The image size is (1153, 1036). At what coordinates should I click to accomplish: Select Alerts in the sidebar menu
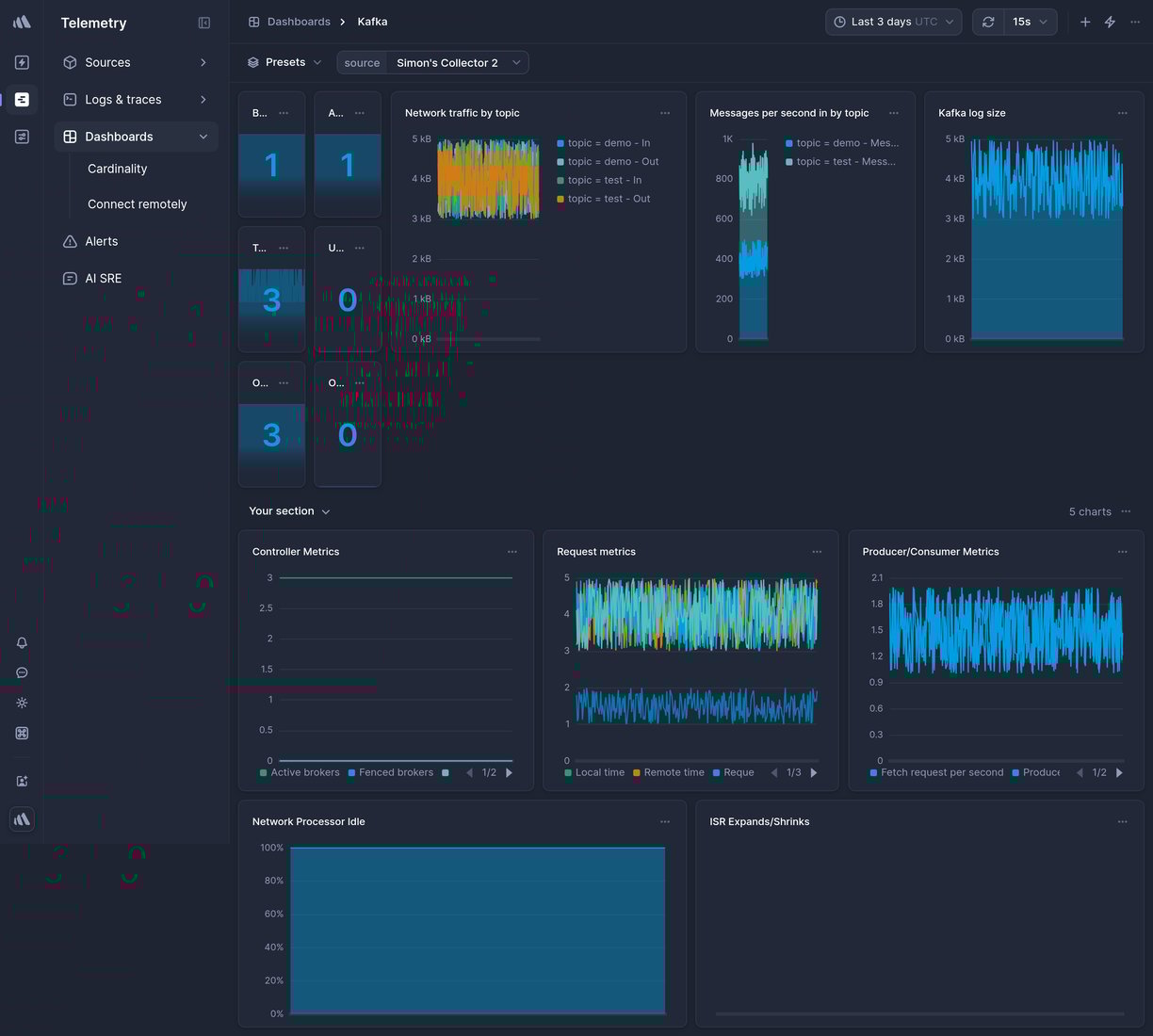pyautogui.click(x=101, y=241)
